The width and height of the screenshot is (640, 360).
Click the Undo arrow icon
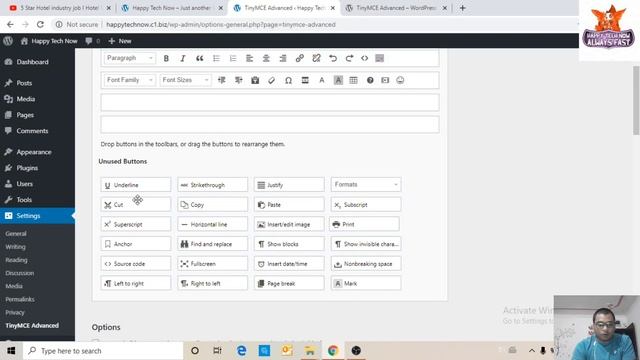click(x=333, y=58)
